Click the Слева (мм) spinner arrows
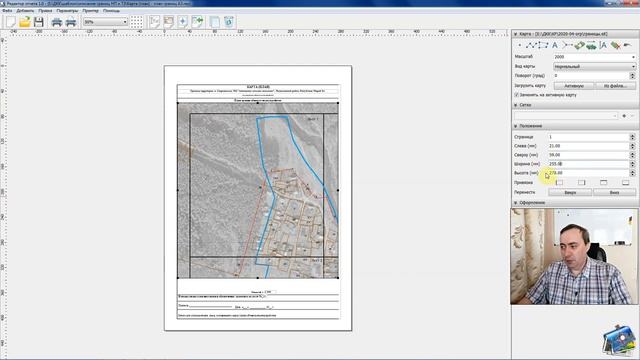This screenshot has width=640, height=360. point(632,146)
